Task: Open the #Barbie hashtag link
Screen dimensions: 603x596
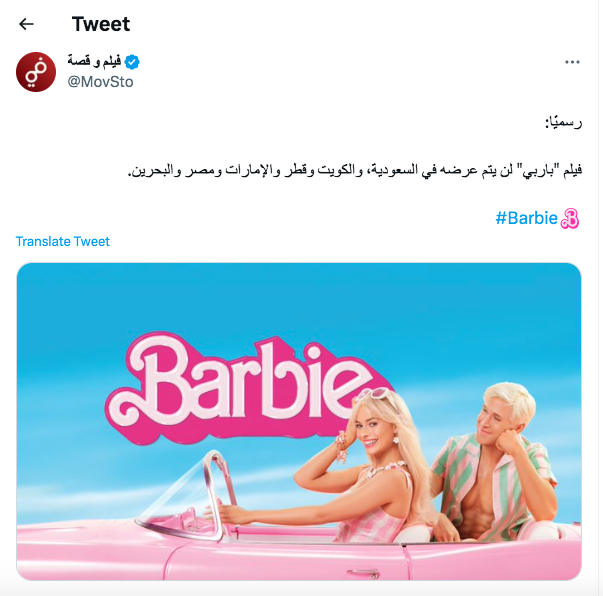Action: tap(526, 218)
